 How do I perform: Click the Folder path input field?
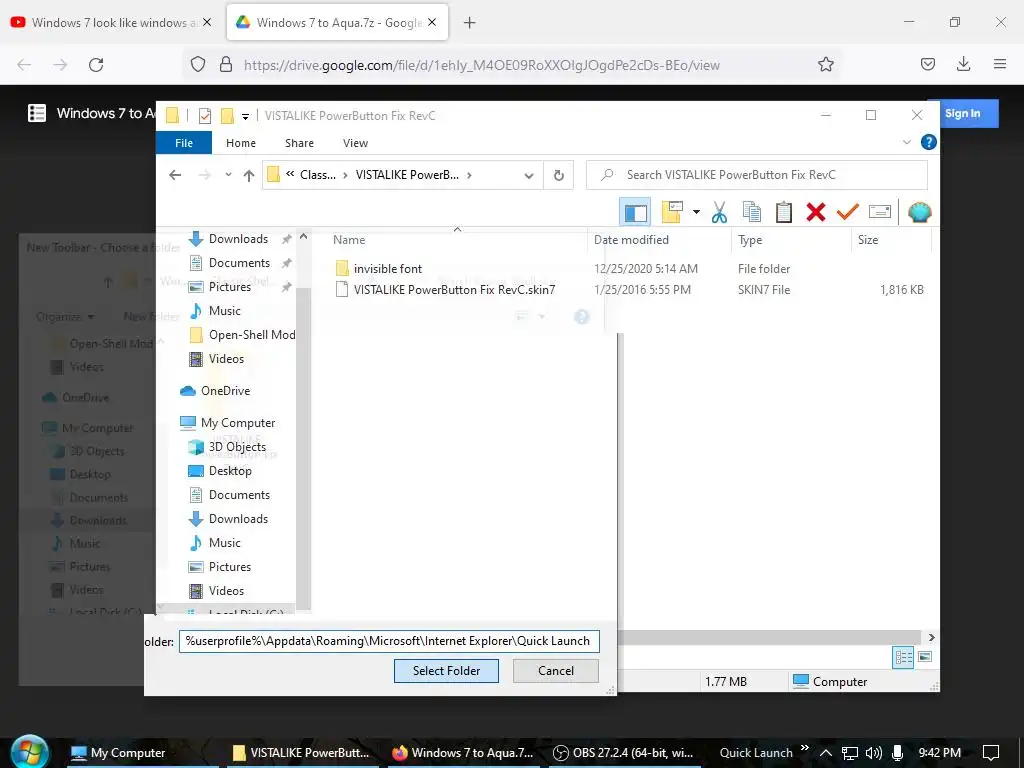pyautogui.click(x=389, y=641)
